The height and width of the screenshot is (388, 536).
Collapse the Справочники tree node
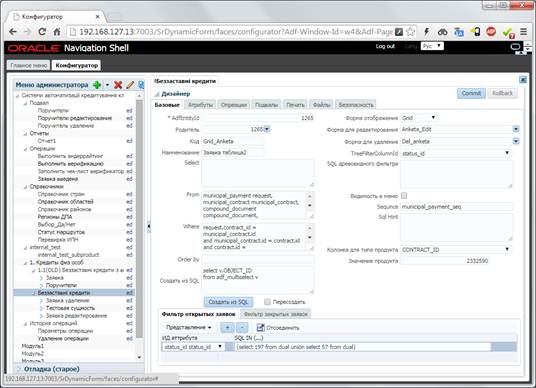[25, 187]
